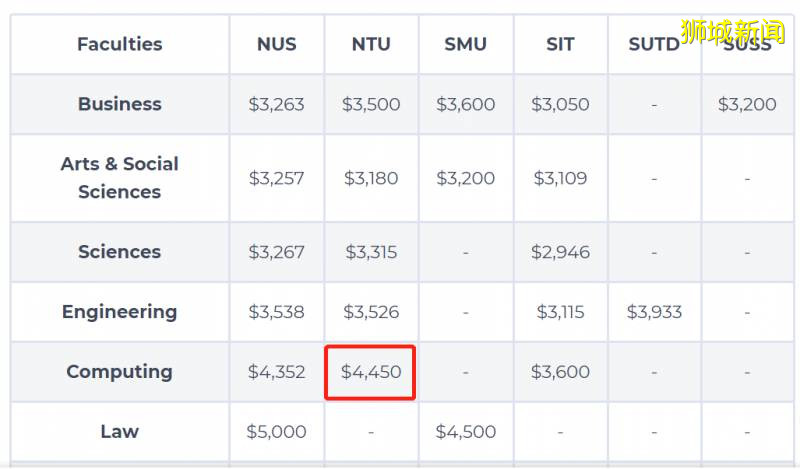Viewport: 800px width, 469px height.
Task: Click the NUS Law salary $5,000
Action: [276, 432]
